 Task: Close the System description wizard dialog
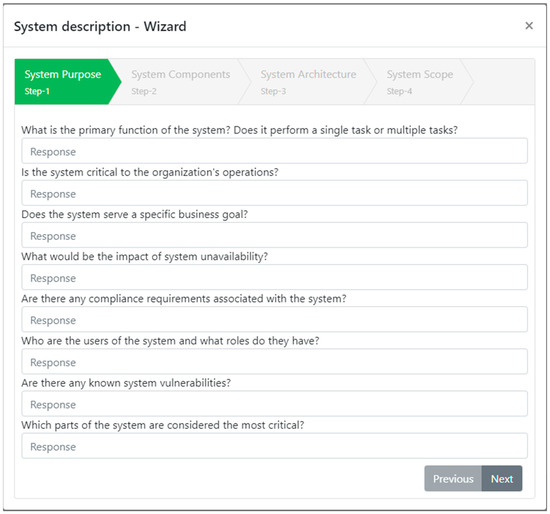pyautogui.click(x=529, y=26)
